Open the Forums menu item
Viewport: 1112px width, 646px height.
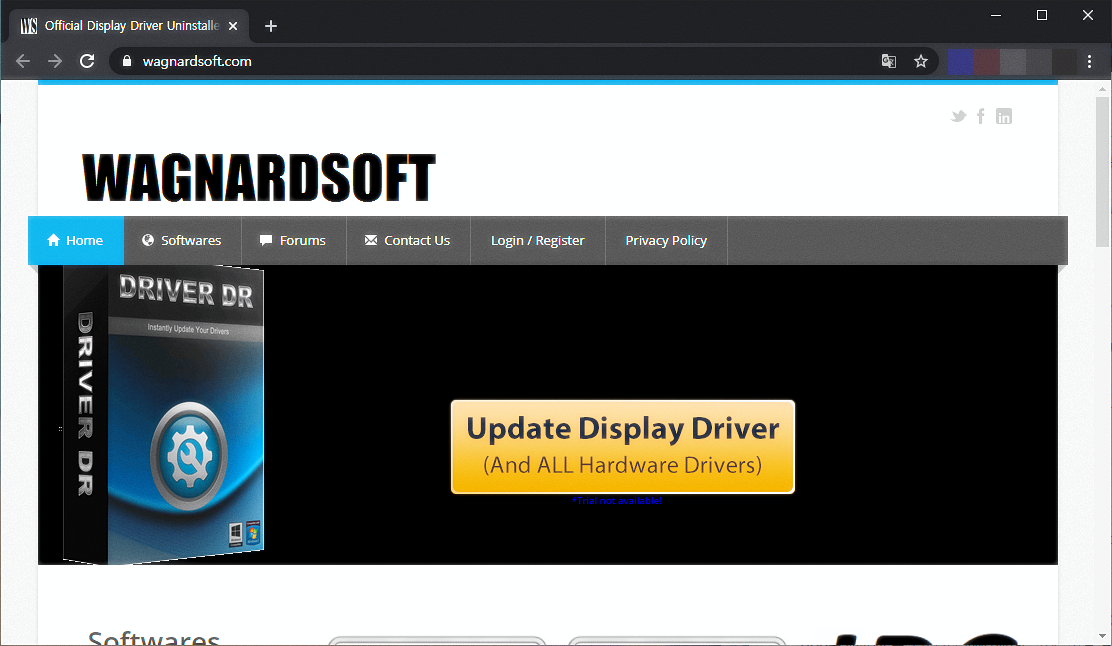pos(294,240)
